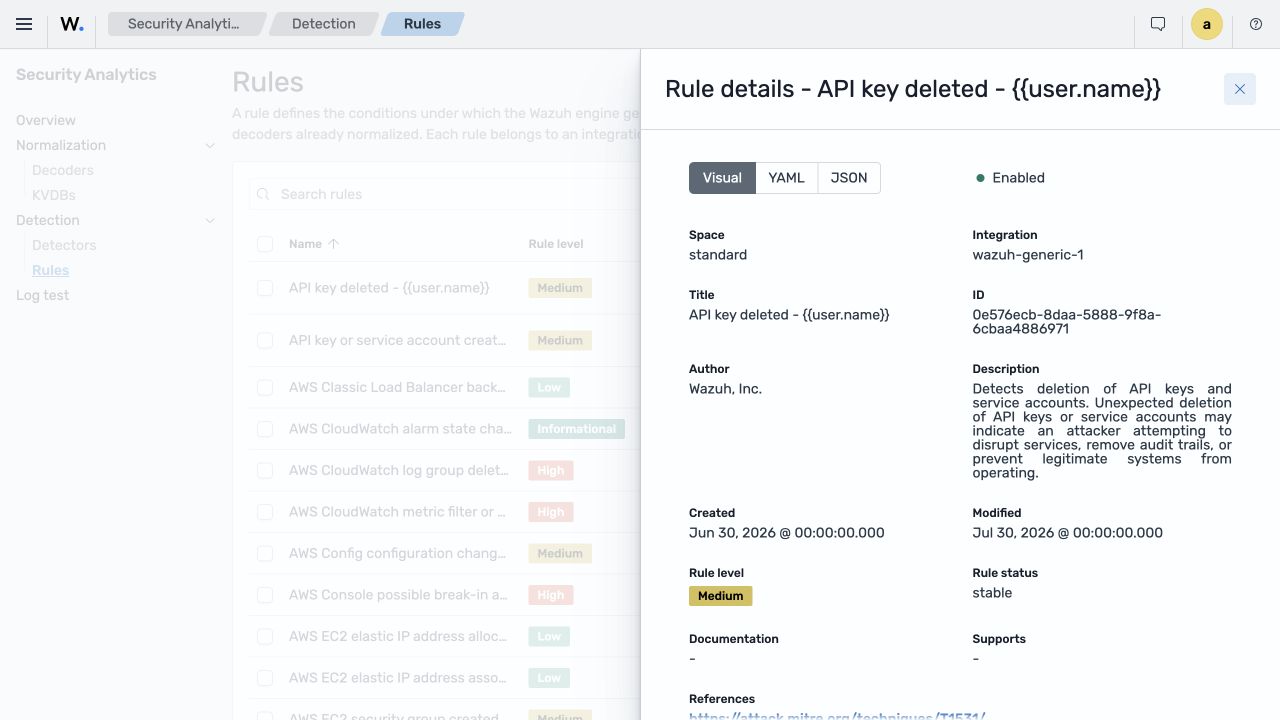Click the Rules breadcrumb

pos(422,24)
